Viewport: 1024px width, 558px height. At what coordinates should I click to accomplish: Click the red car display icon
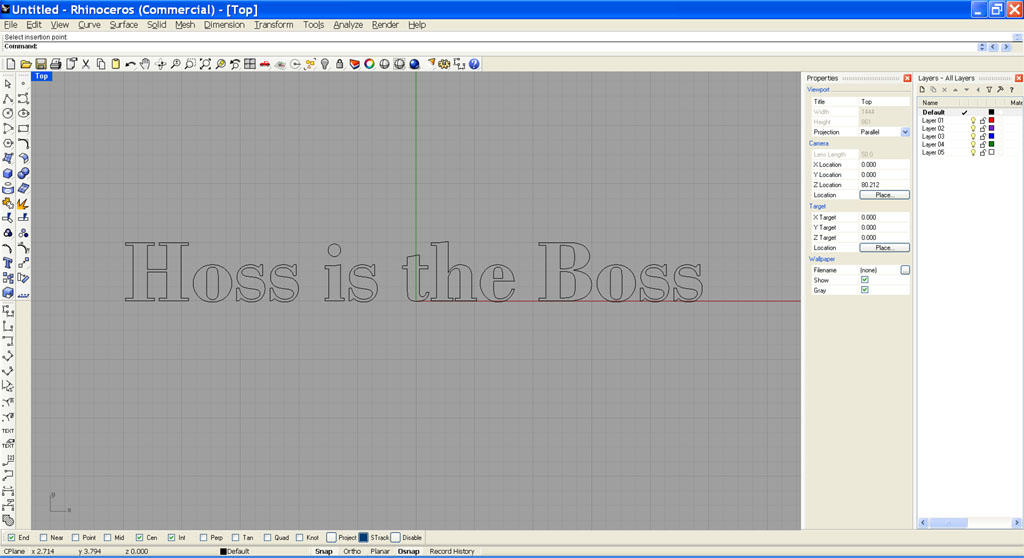264,64
